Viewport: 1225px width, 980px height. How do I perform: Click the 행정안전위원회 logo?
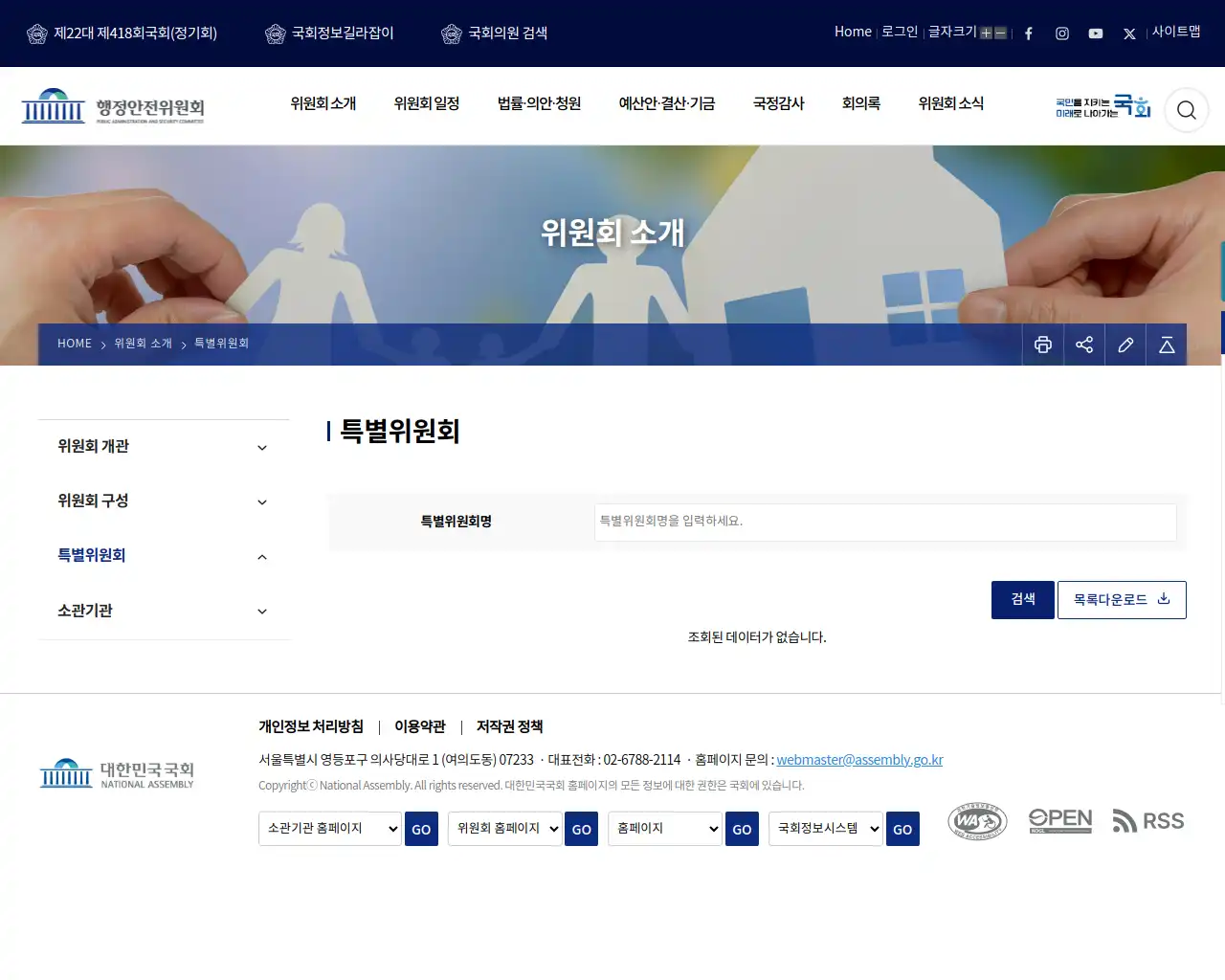[113, 106]
